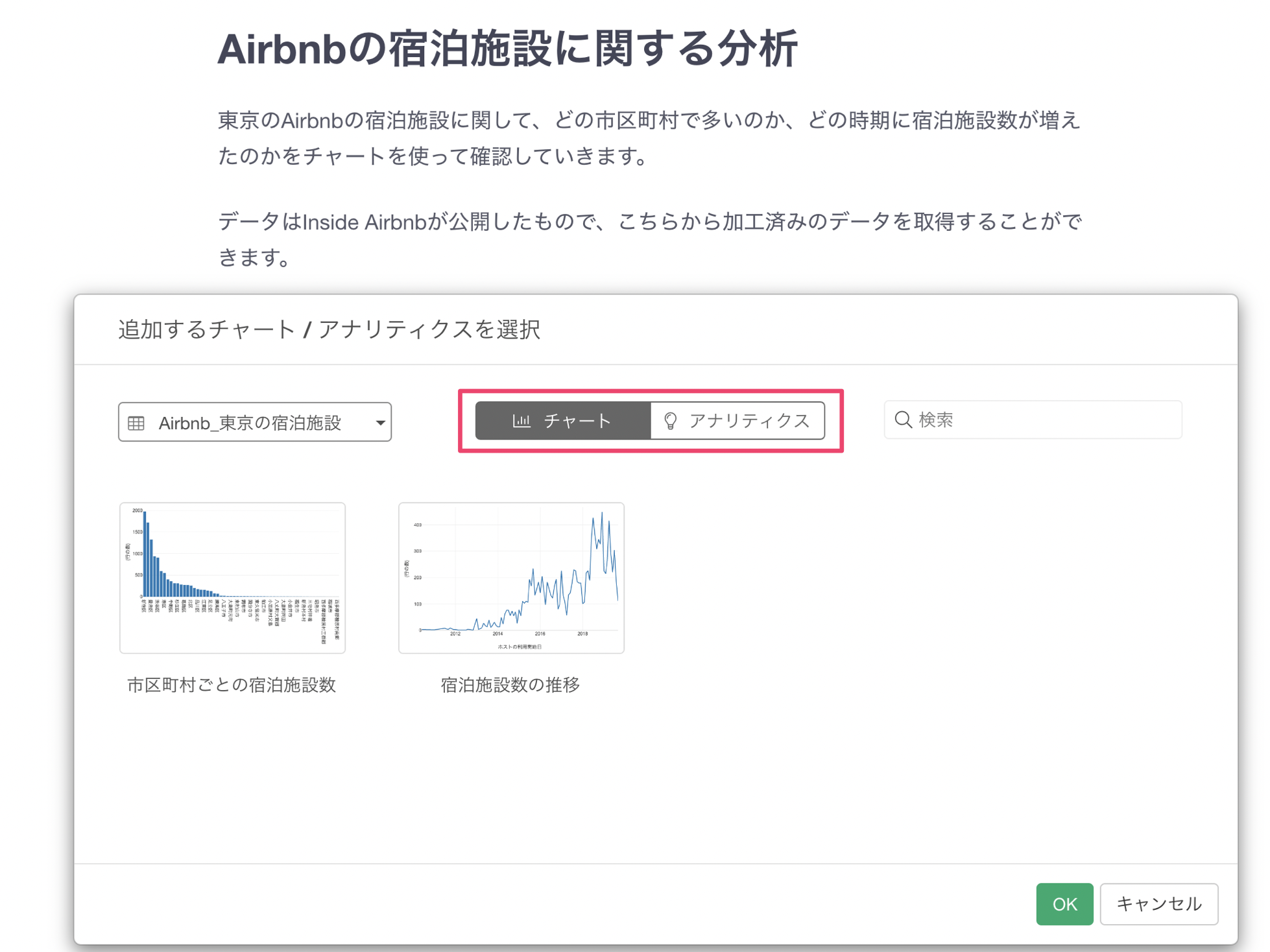The width and height of the screenshot is (1270, 952).
Task: Confirm with the OK button
Action: (1064, 904)
